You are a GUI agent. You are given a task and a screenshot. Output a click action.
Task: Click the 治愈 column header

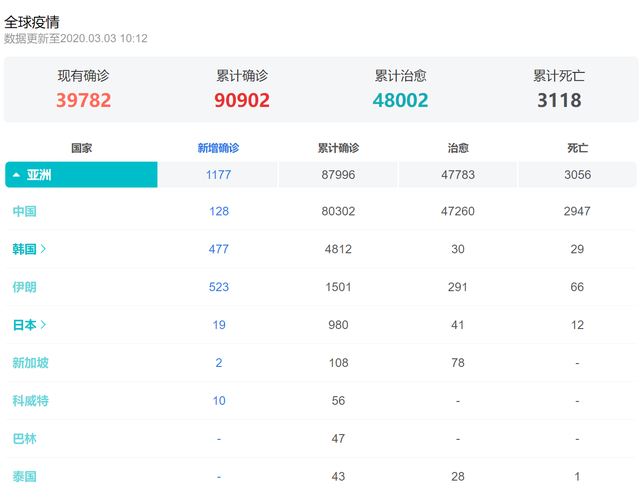pos(458,148)
